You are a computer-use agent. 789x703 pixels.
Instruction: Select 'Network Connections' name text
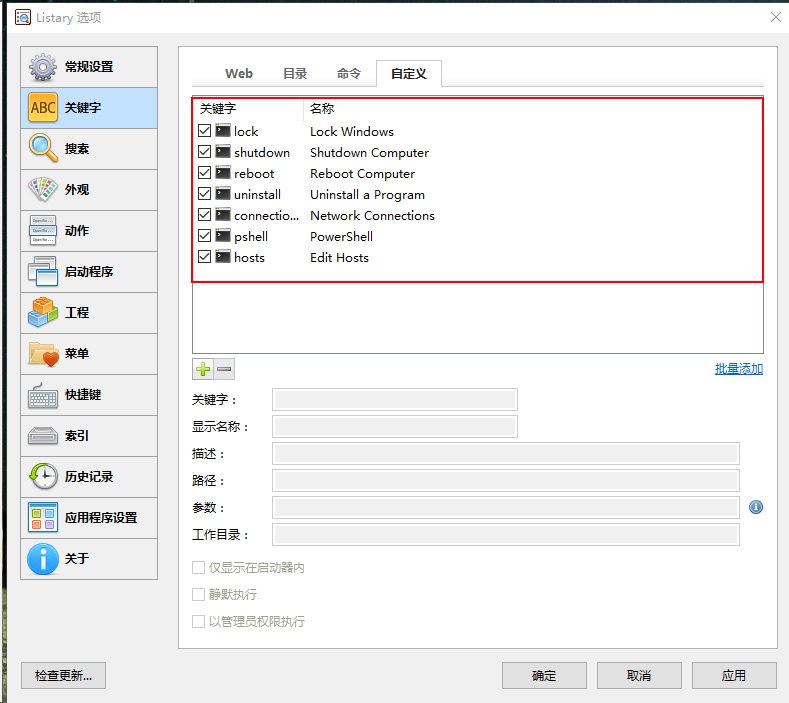(372, 215)
